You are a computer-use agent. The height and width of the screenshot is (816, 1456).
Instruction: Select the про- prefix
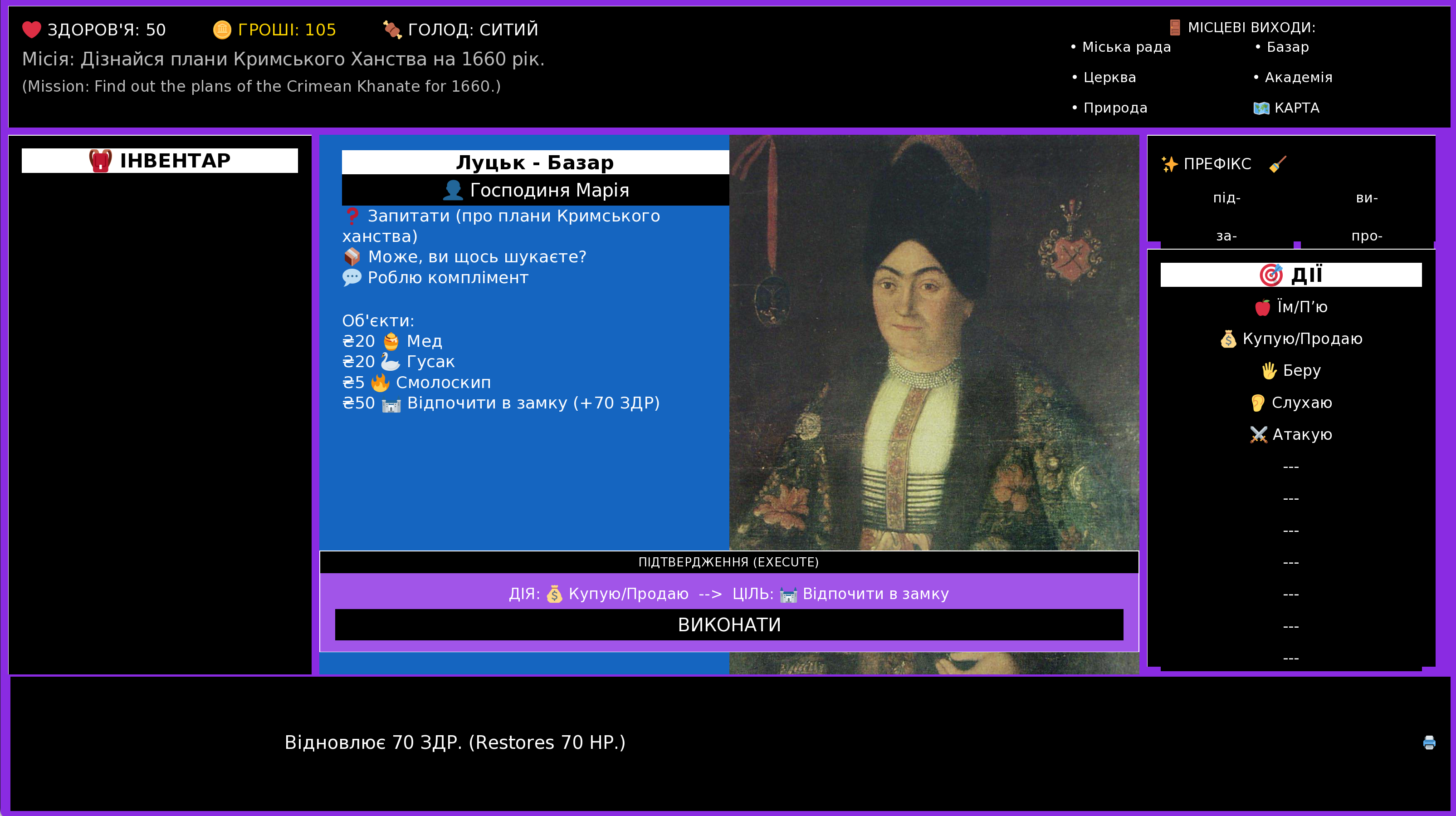pyautogui.click(x=1367, y=236)
